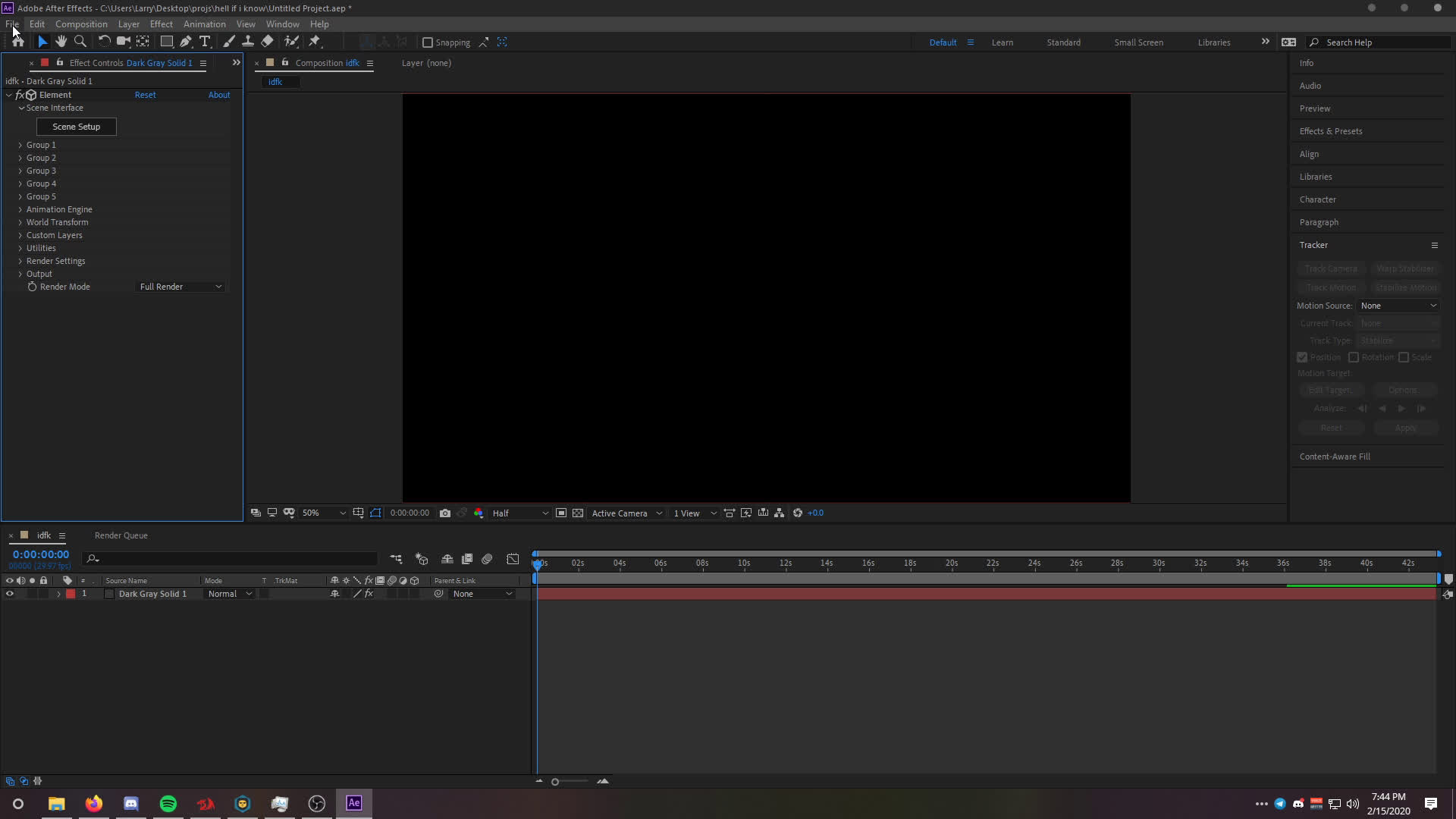This screenshot has width=1456, height=819.
Task: Enable the Snapping checkbox
Action: click(x=428, y=42)
